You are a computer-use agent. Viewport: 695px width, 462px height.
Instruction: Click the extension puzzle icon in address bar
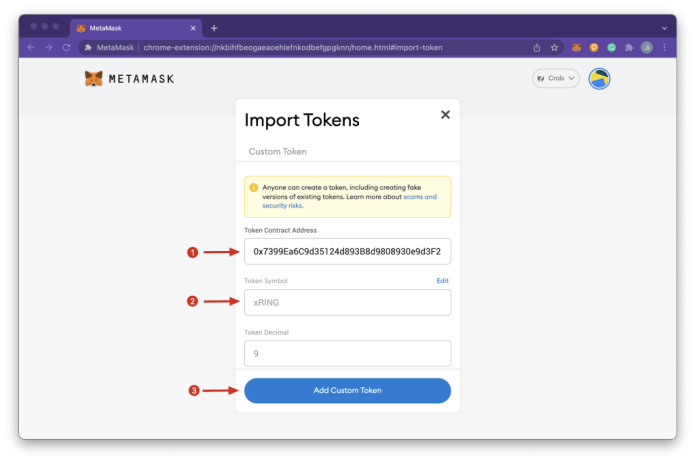(x=88, y=47)
